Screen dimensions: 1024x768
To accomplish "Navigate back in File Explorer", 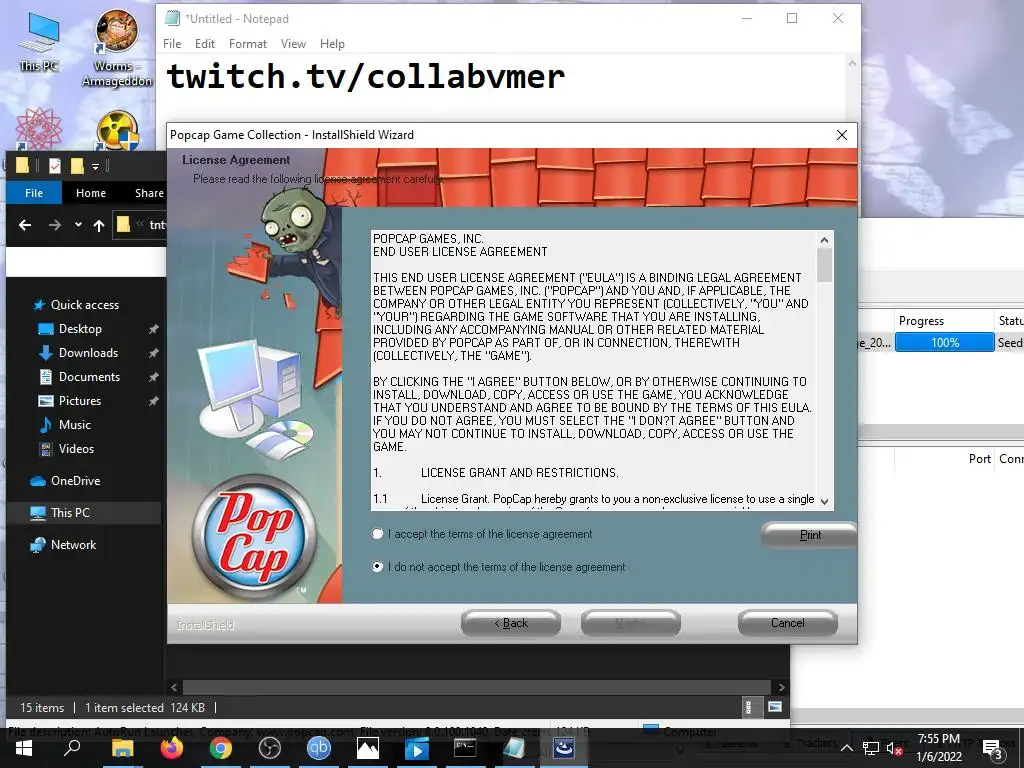I will pos(25,225).
